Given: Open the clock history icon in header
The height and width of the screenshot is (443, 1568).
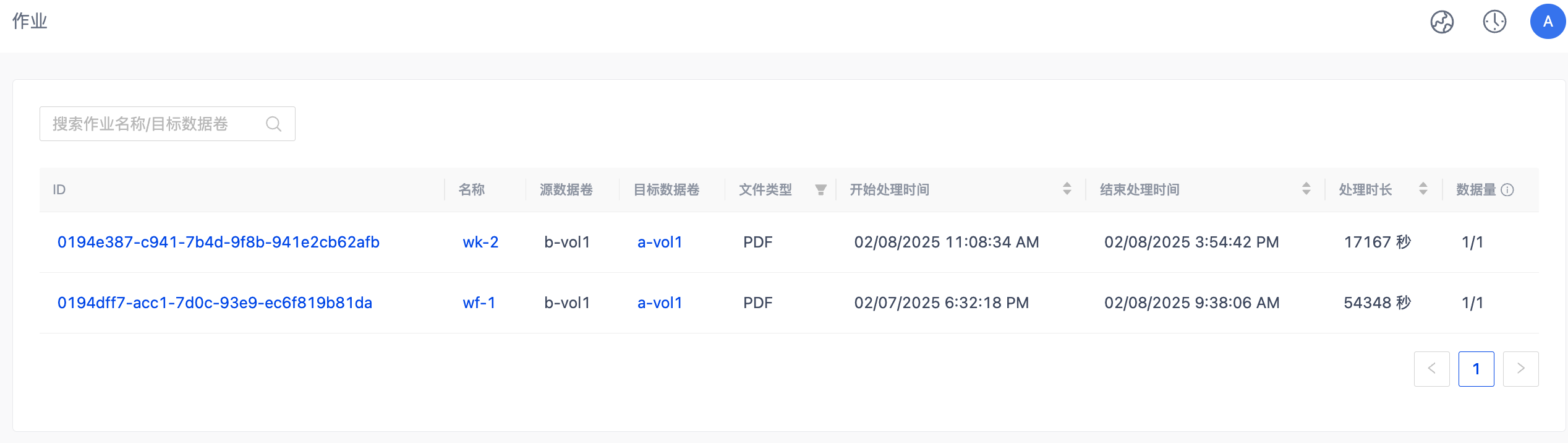Looking at the screenshot, I should point(1494,22).
